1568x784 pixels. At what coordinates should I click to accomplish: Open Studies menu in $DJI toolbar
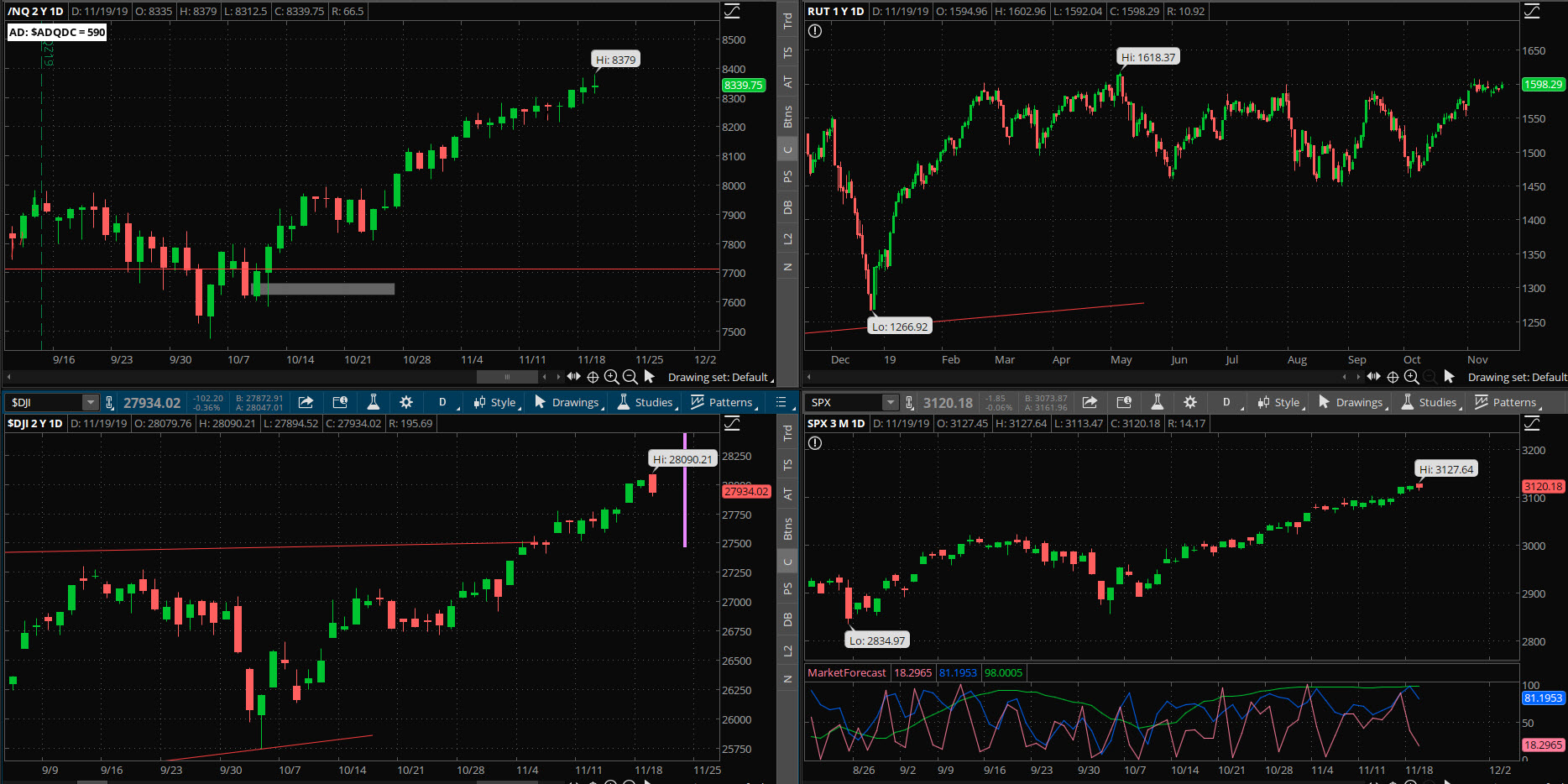click(647, 403)
